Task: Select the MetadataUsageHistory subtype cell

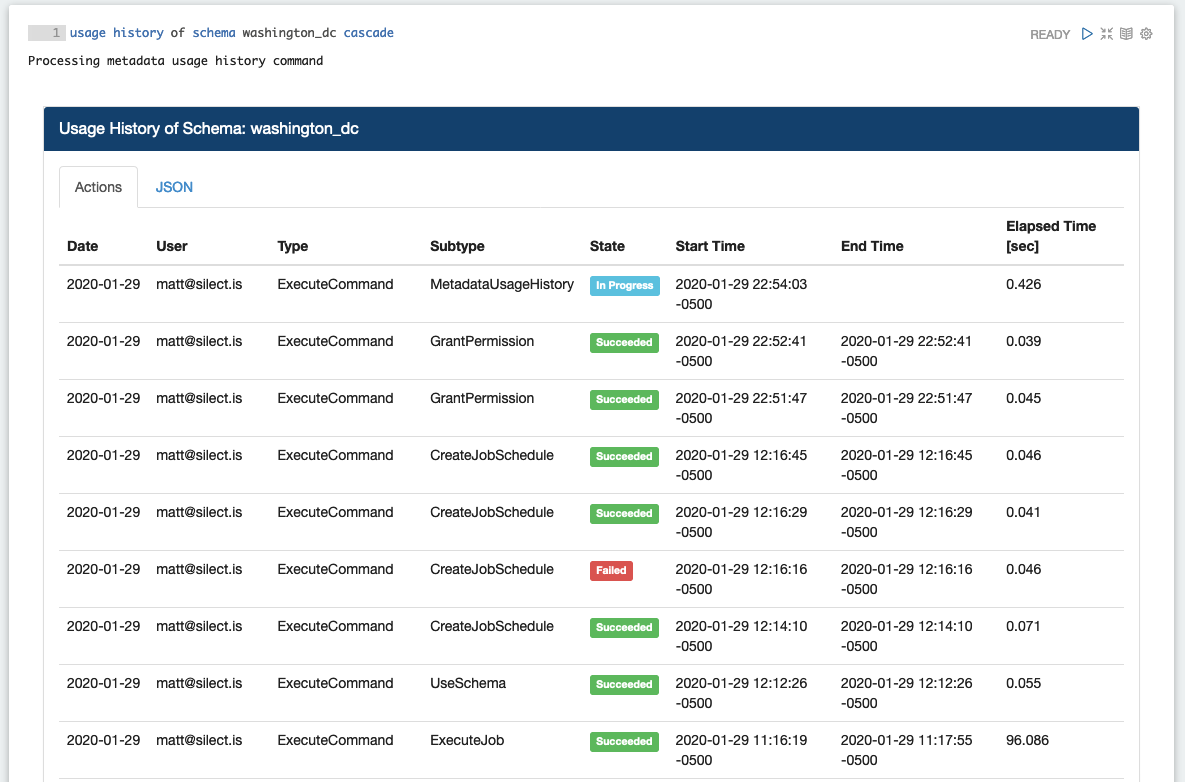Action: (502, 285)
